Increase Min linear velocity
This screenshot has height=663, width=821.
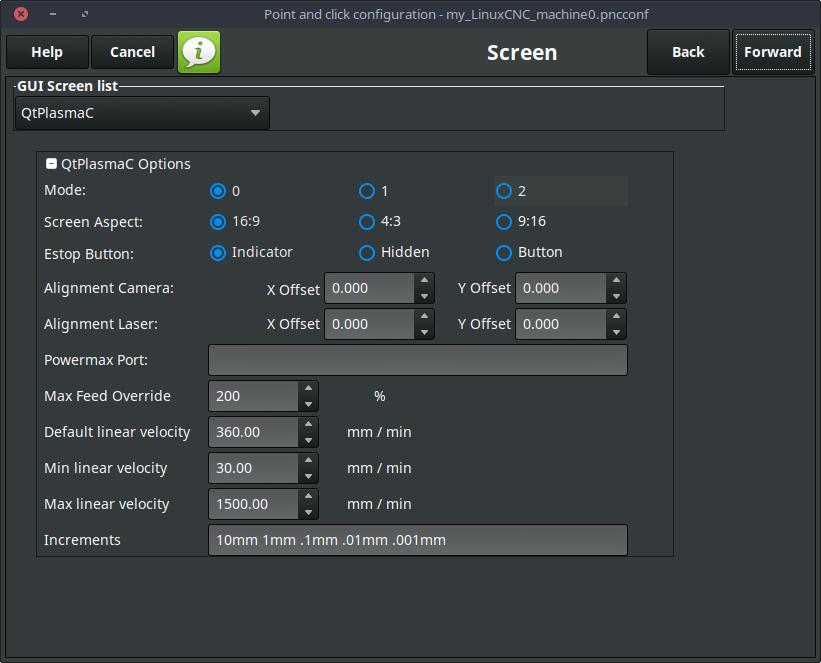308,460
